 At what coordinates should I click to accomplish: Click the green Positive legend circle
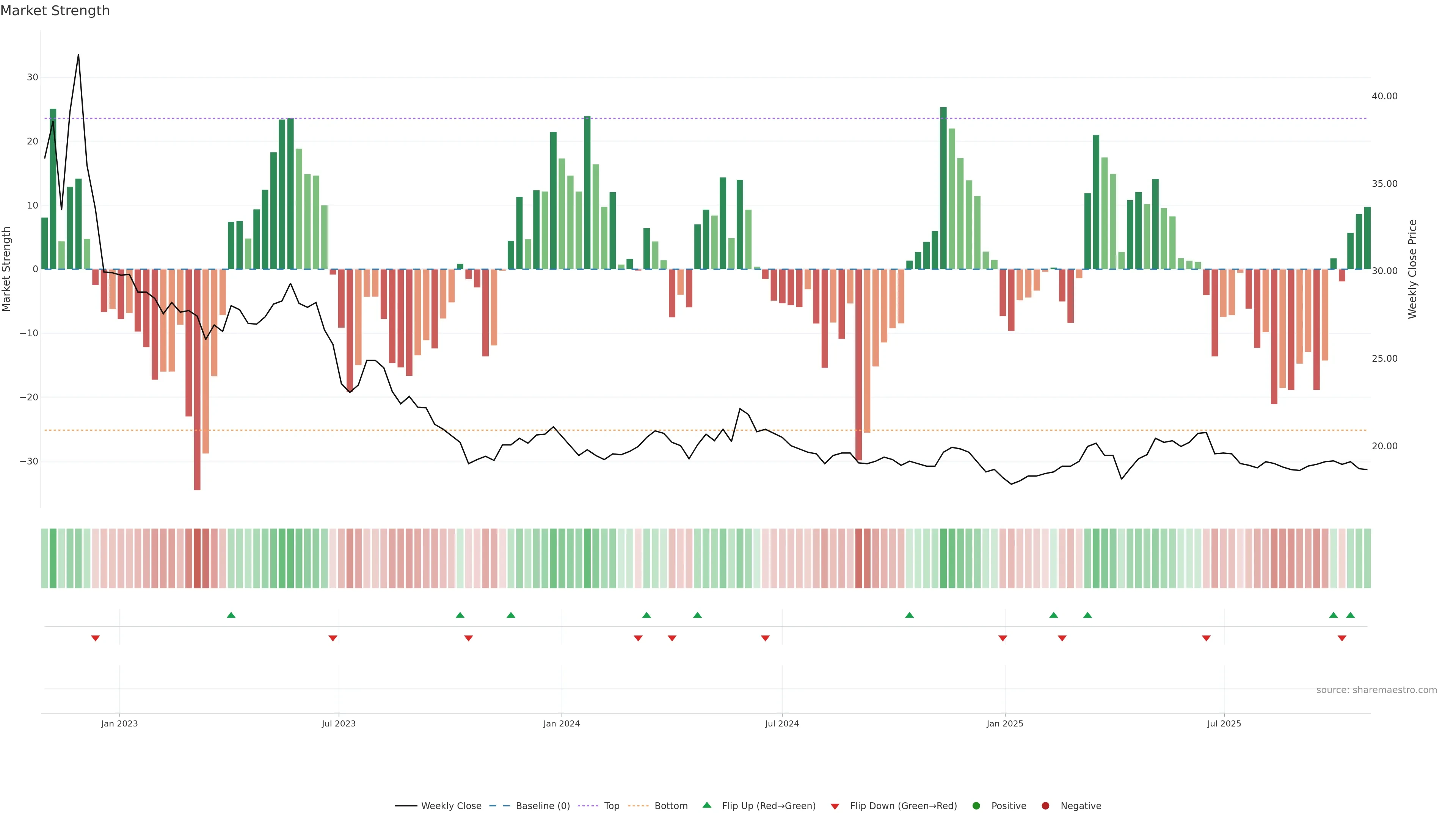click(x=976, y=806)
